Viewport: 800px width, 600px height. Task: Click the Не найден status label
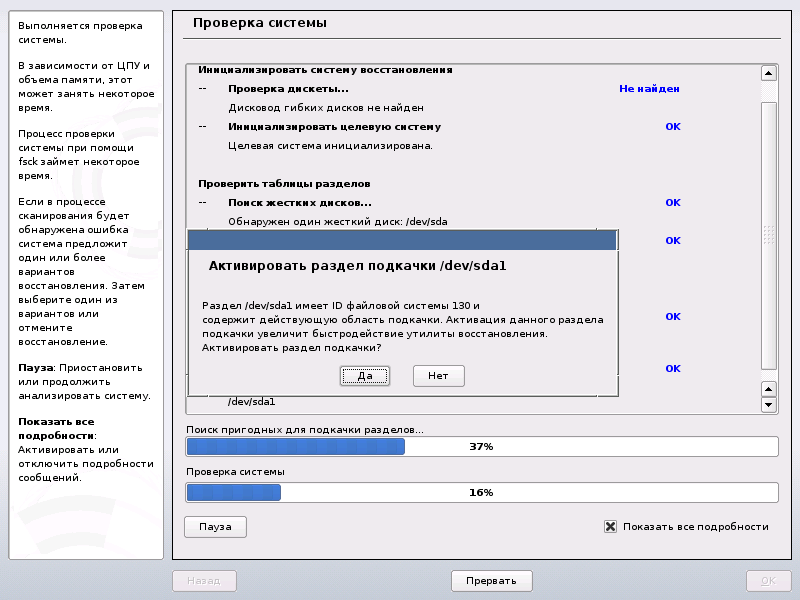[x=649, y=89]
